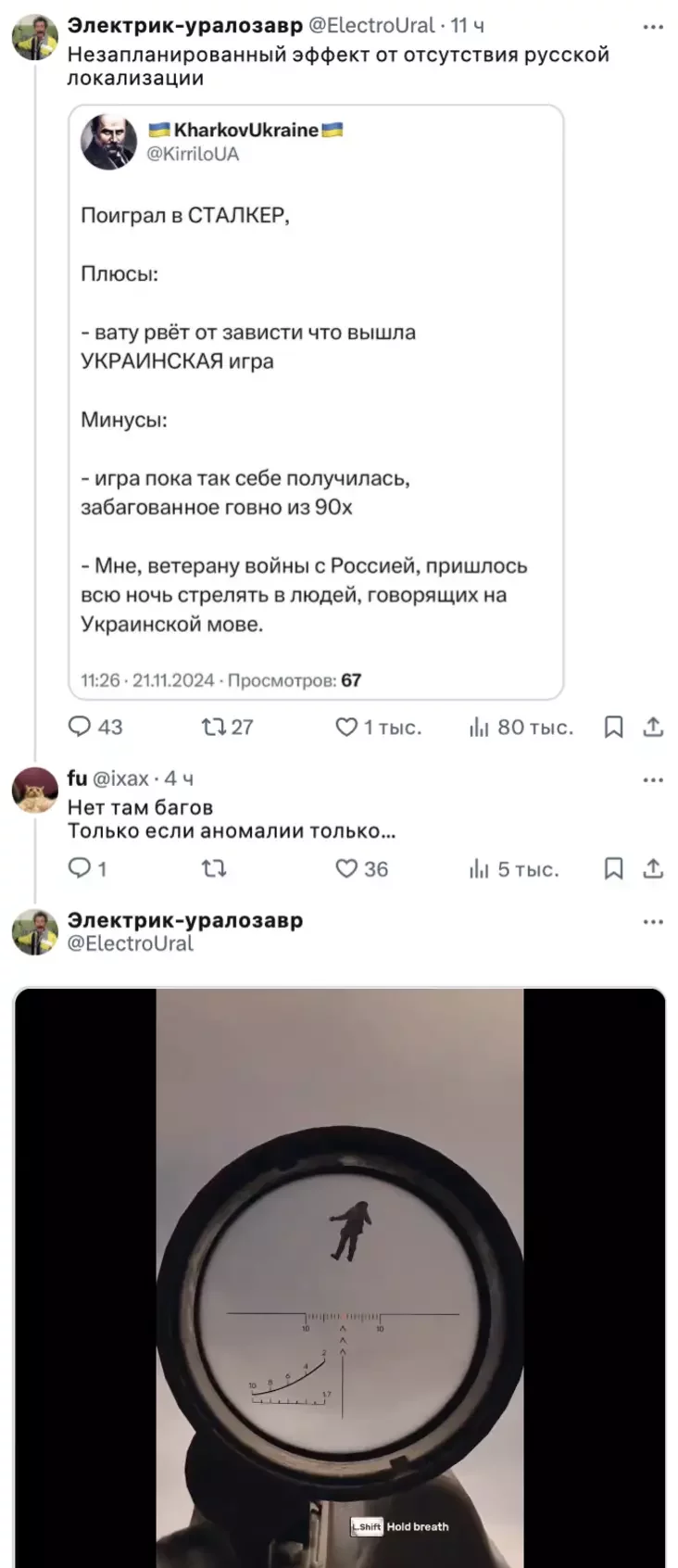The height and width of the screenshot is (1568, 678).
Task: Bookmark fu's reply
Action: click(x=613, y=868)
